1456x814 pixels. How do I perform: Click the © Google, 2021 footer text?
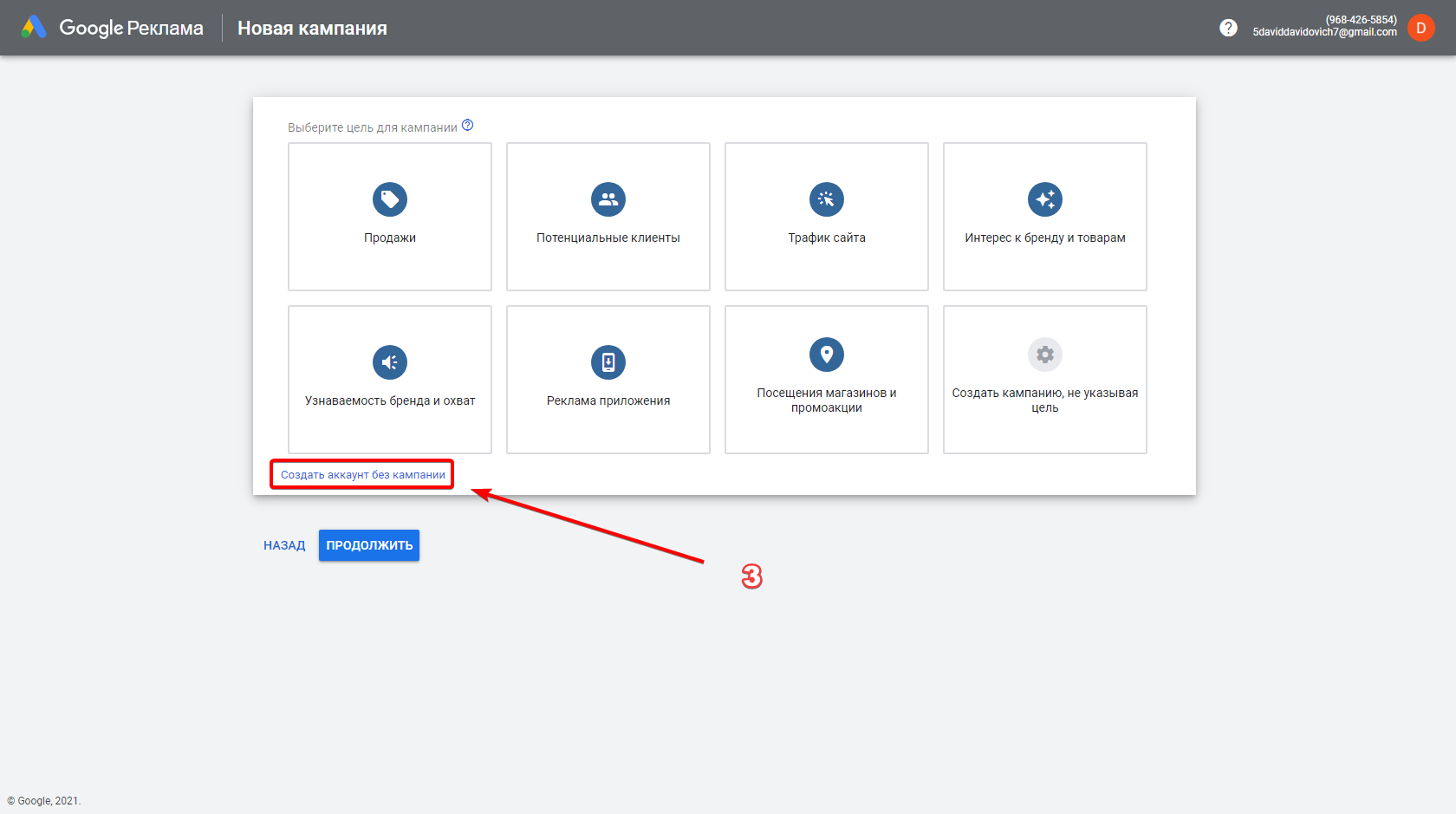pos(43,801)
